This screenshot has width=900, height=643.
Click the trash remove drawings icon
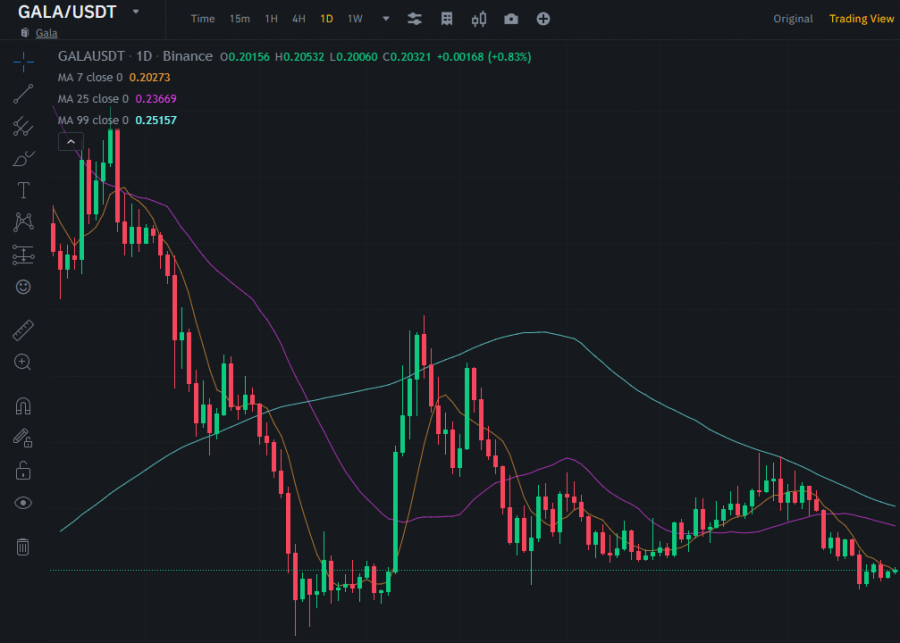(x=23, y=547)
